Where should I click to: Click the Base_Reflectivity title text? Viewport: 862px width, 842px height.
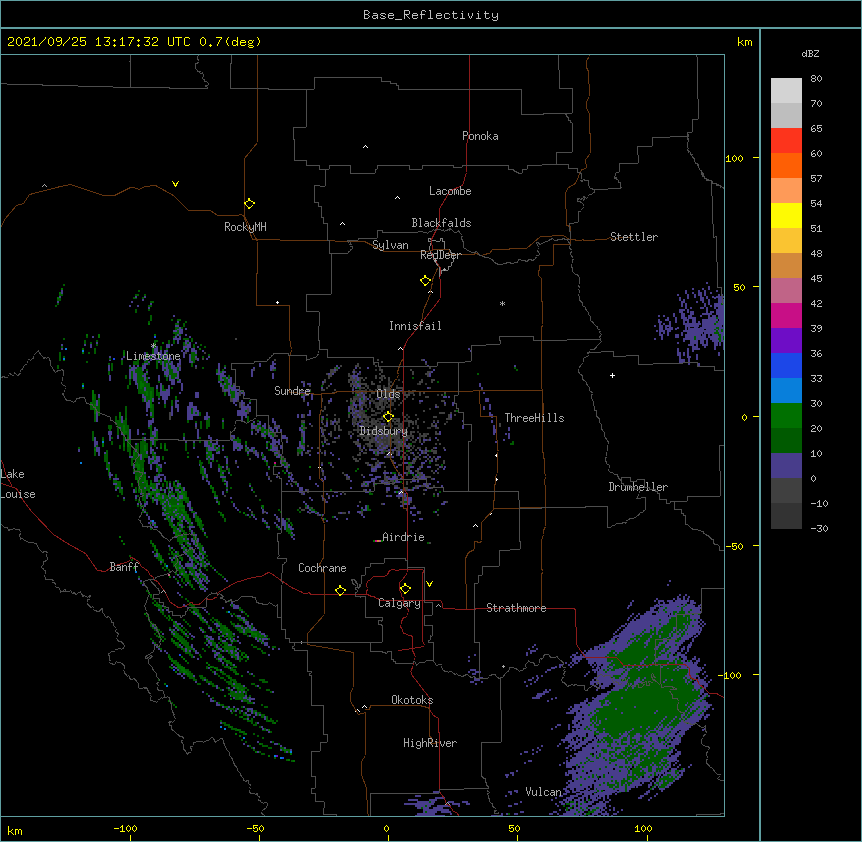coord(431,15)
